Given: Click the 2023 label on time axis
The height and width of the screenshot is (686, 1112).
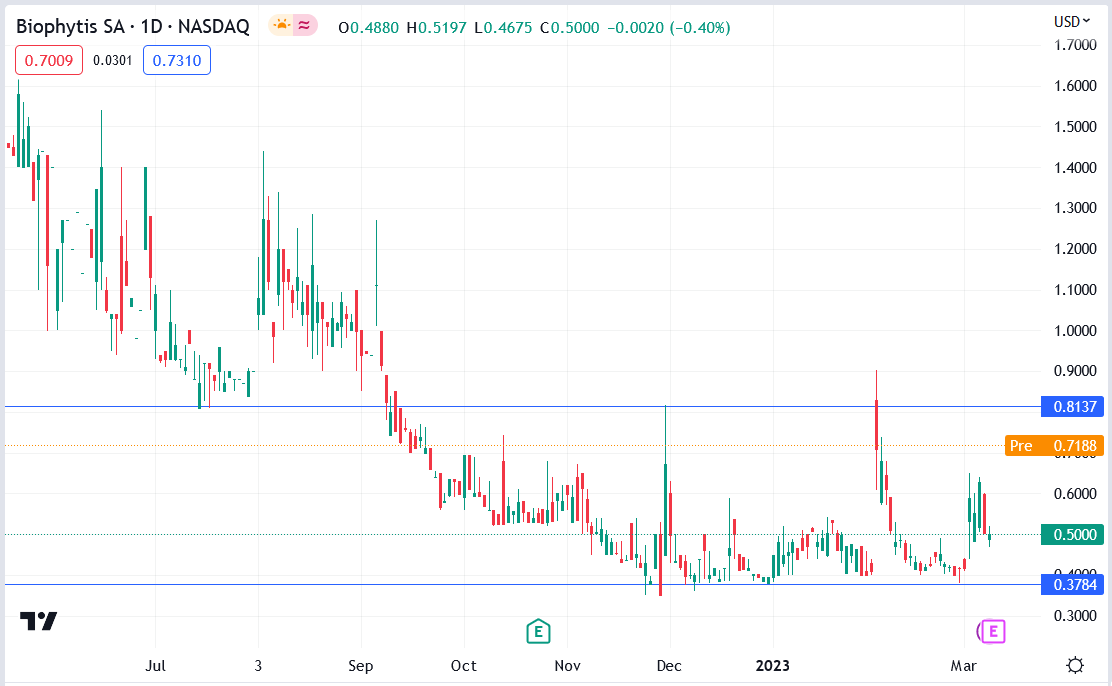Looking at the screenshot, I should (772, 665).
